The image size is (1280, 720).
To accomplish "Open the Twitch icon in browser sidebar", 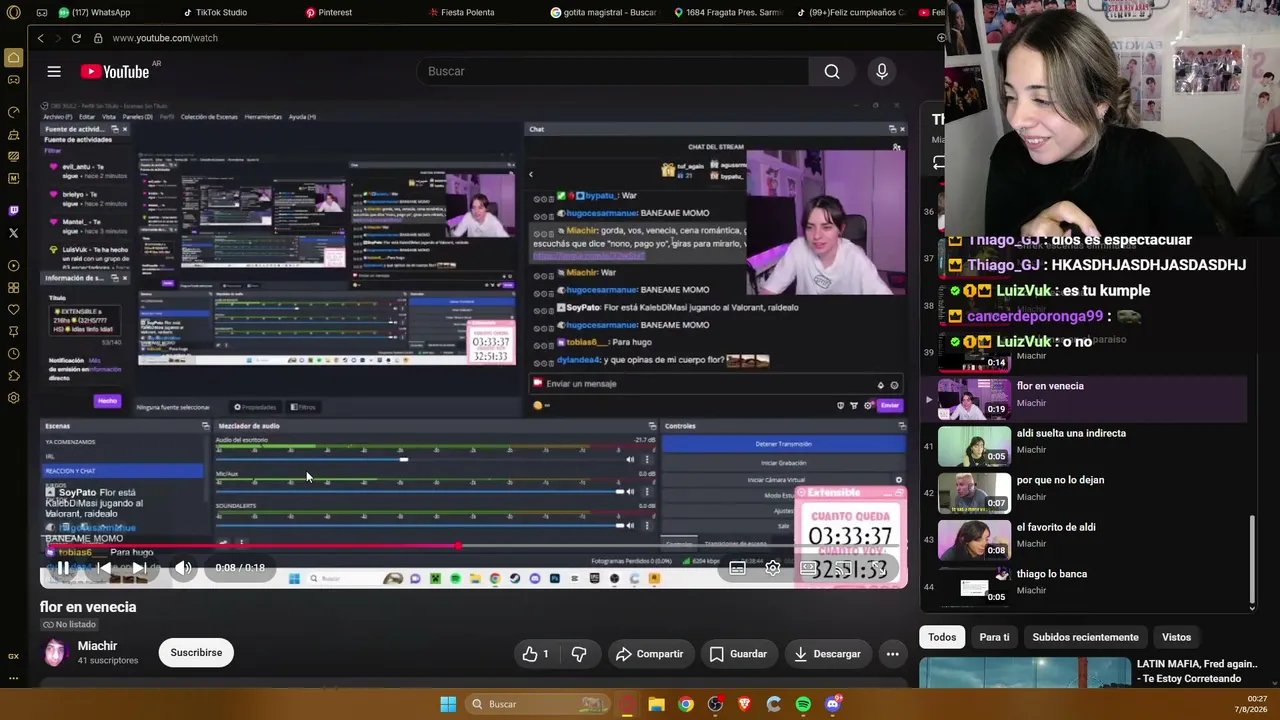I will 14,210.
